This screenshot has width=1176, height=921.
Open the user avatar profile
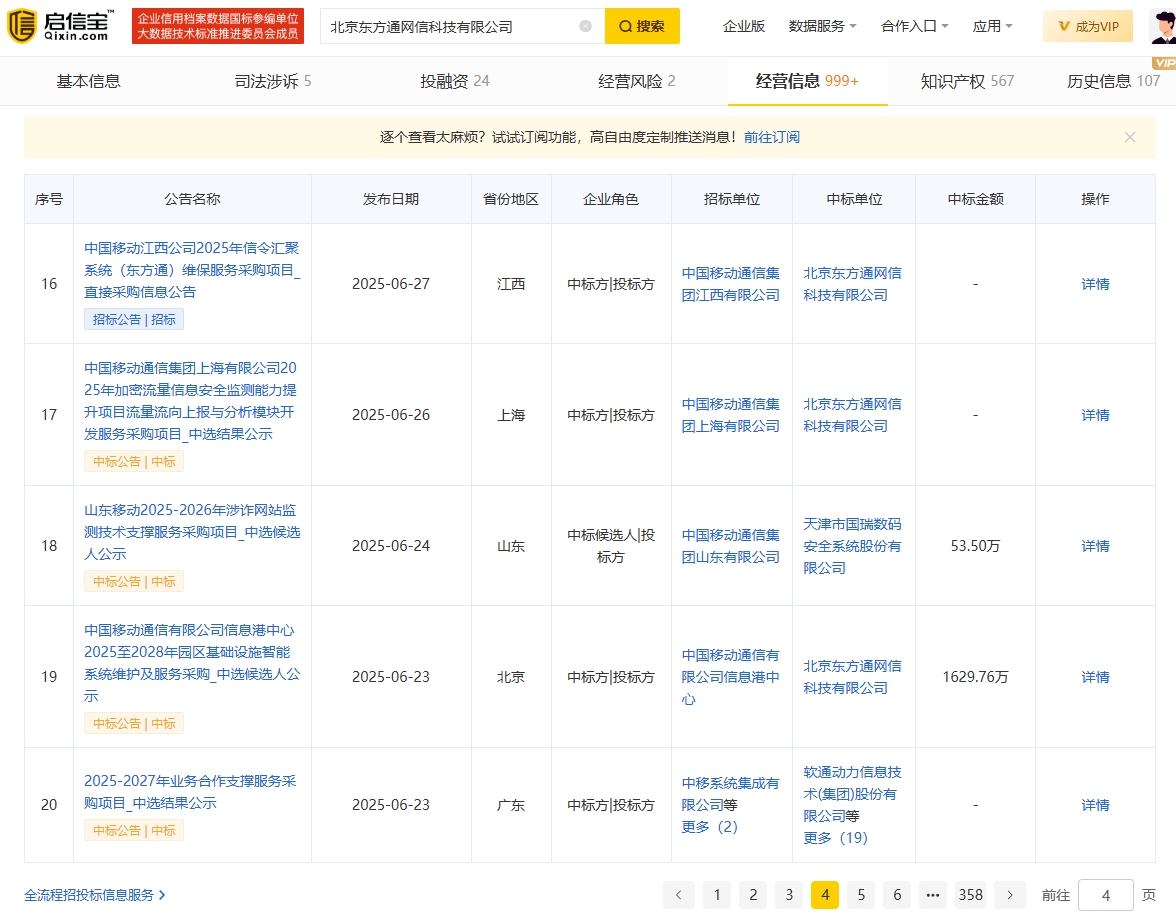[1162, 26]
